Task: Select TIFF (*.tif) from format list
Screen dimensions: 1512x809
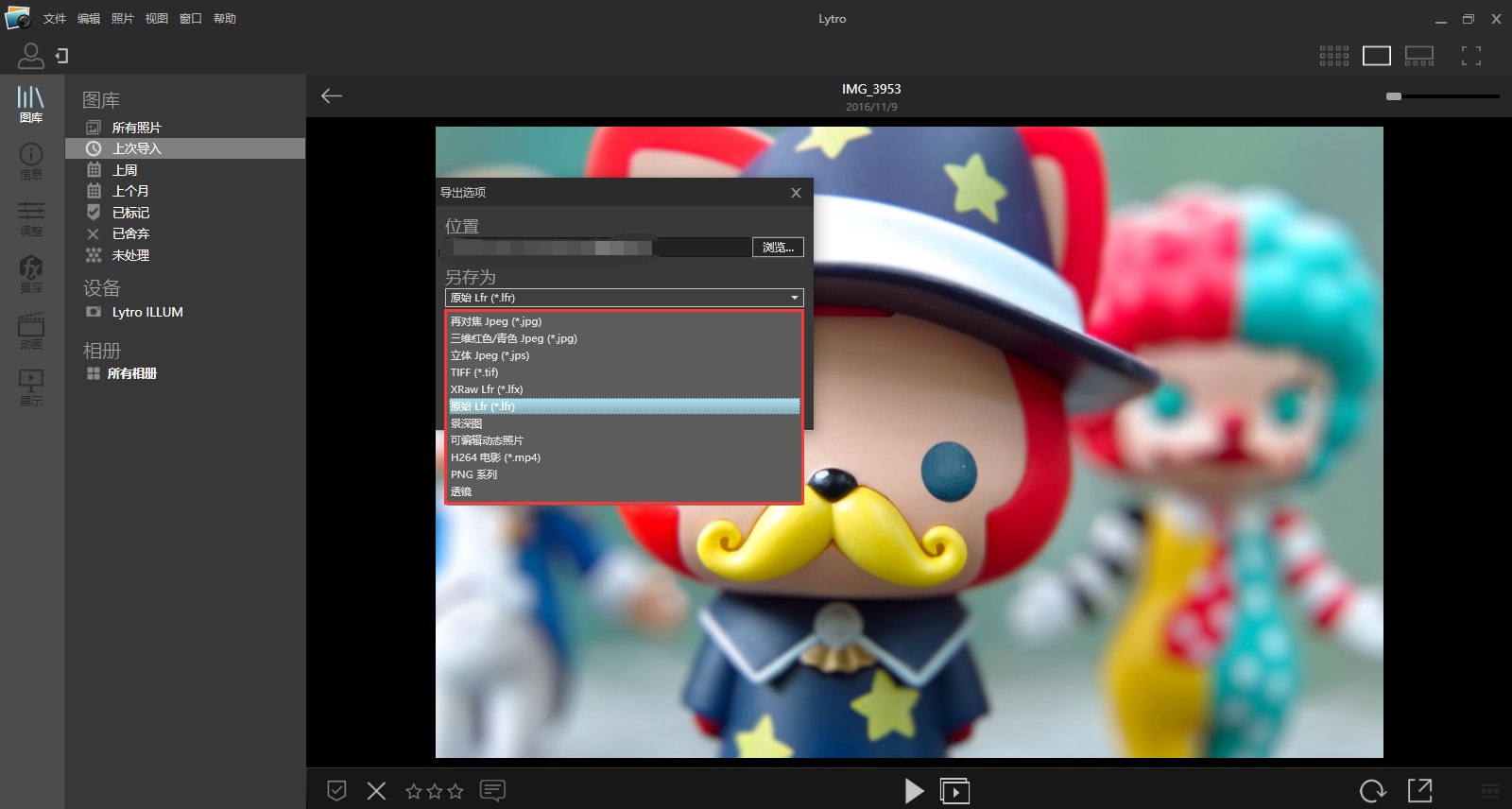Action: click(x=474, y=372)
